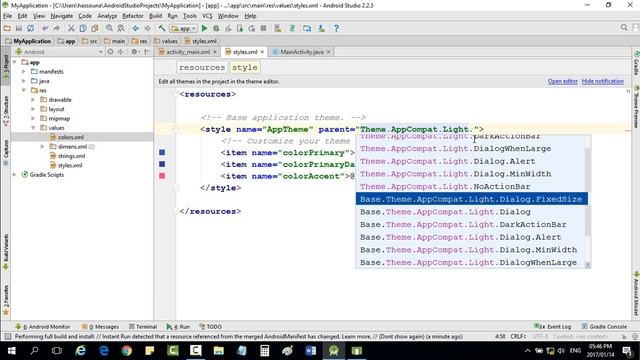Click the Open file folder toolbar icon
This screenshot has height=360, width=640.
click(7, 29)
